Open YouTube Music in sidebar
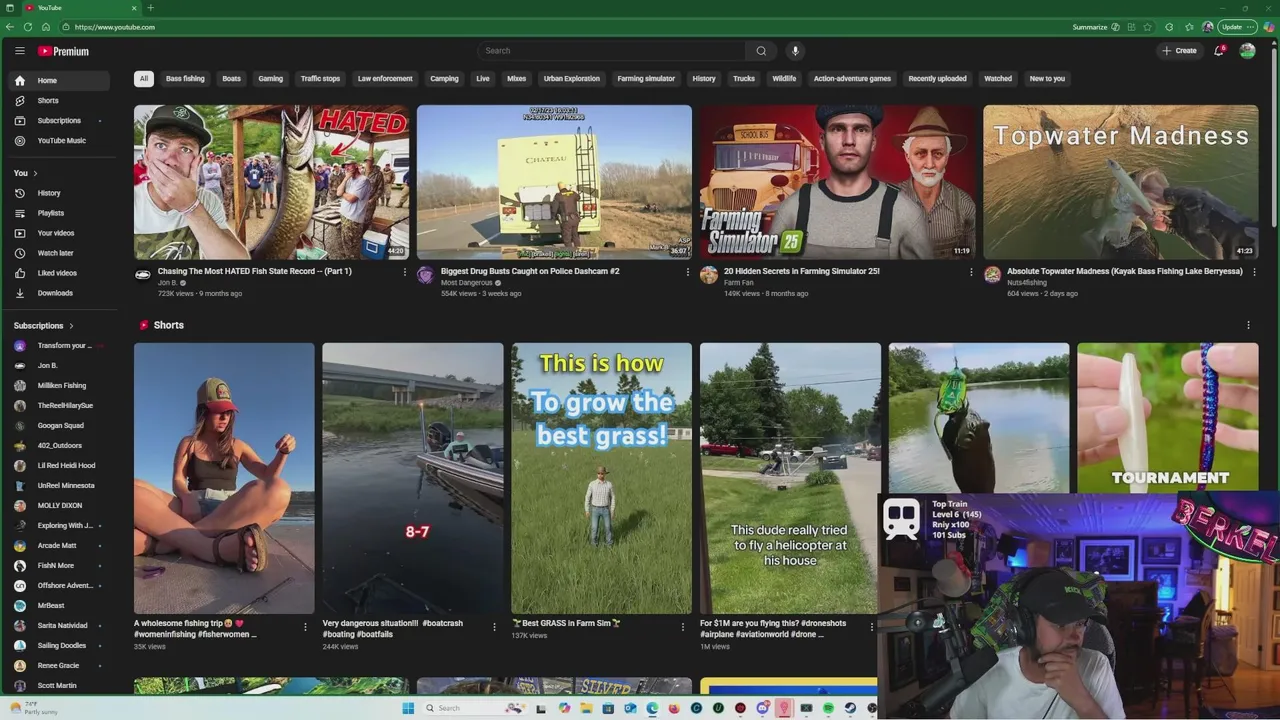This screenshot has height=720, width=1280. tap(59, 140)
